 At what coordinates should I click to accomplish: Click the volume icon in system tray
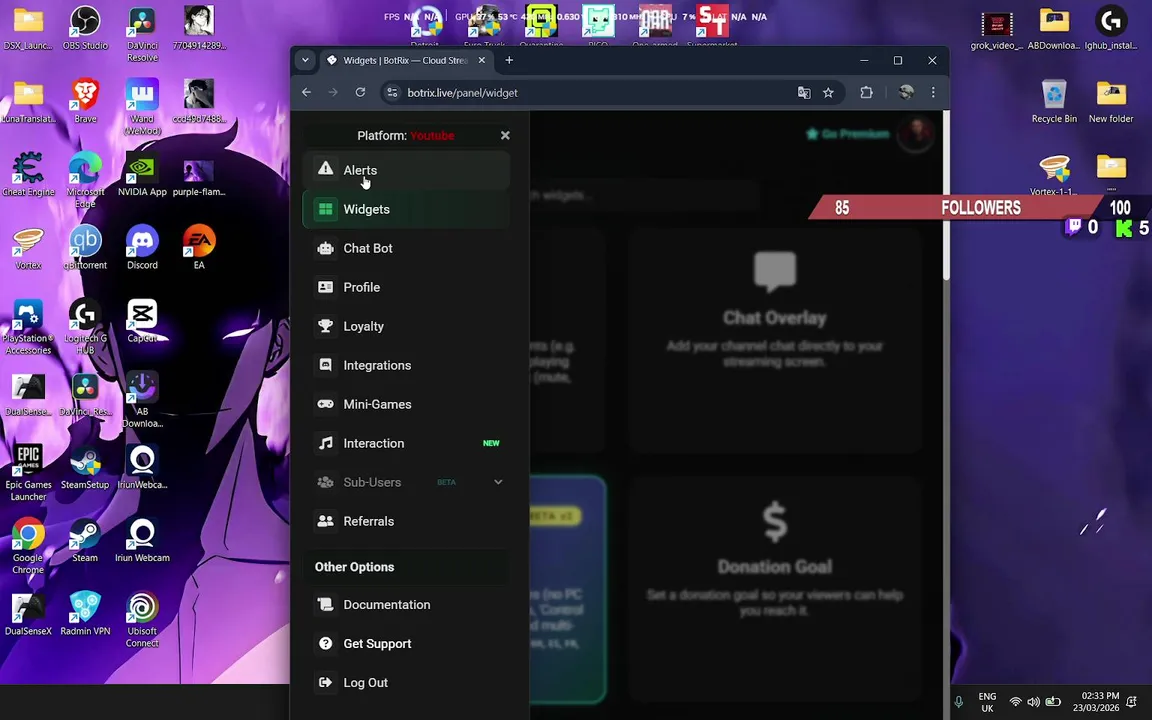point(1034,702)
